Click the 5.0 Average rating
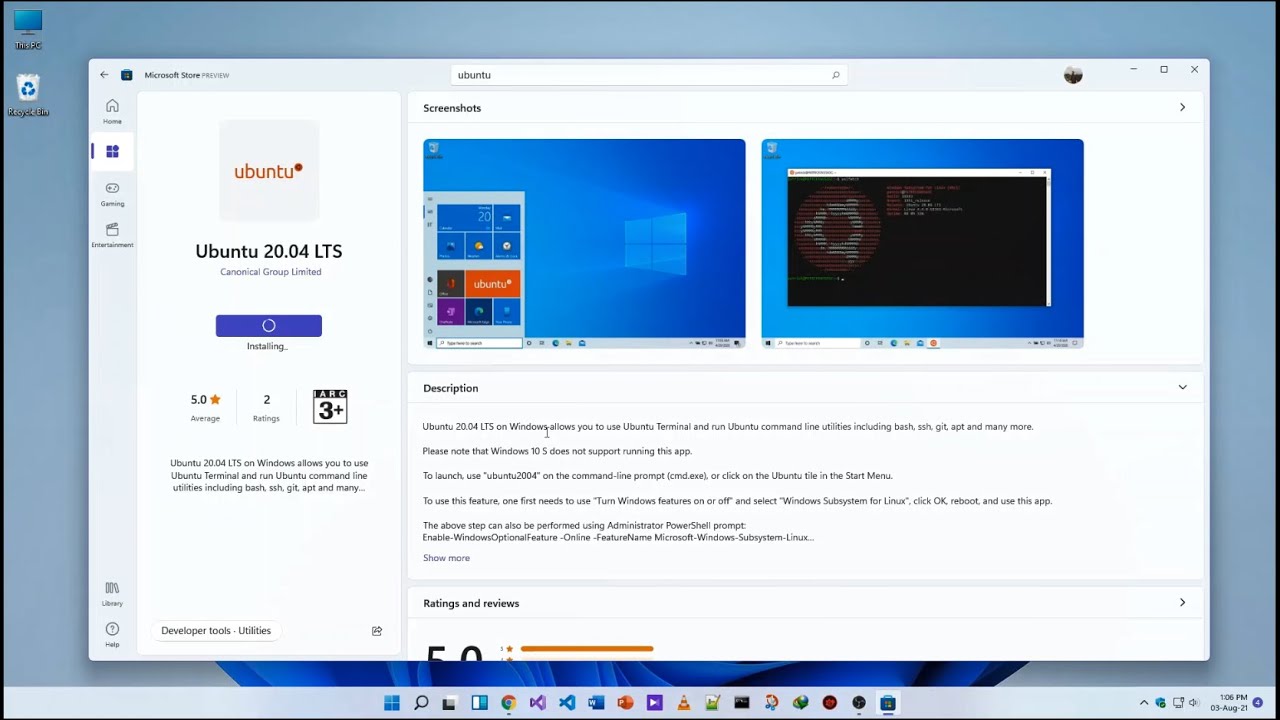The image size is (1280, 720). pos(205,407)
